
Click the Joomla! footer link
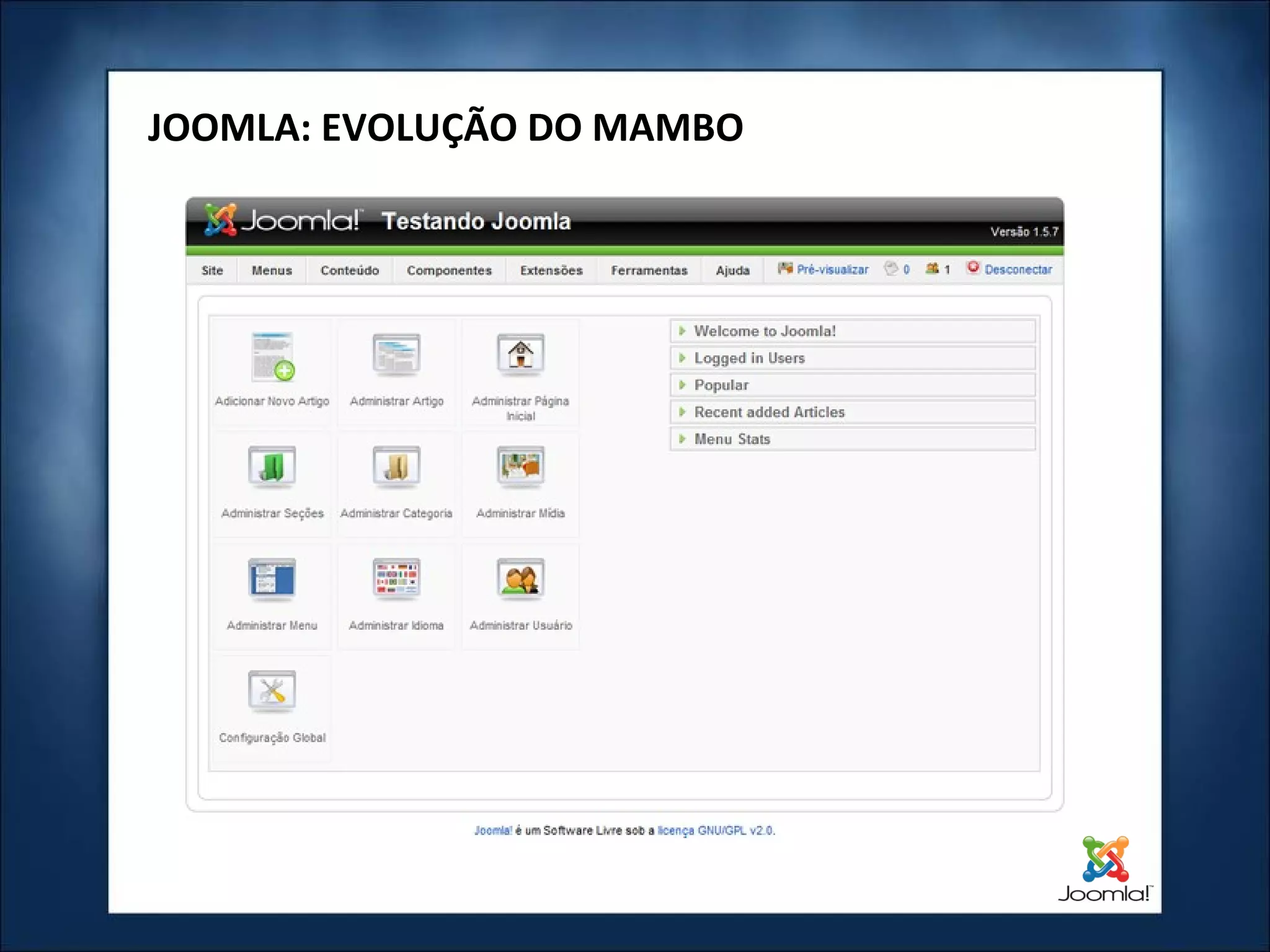pos(493,831)
